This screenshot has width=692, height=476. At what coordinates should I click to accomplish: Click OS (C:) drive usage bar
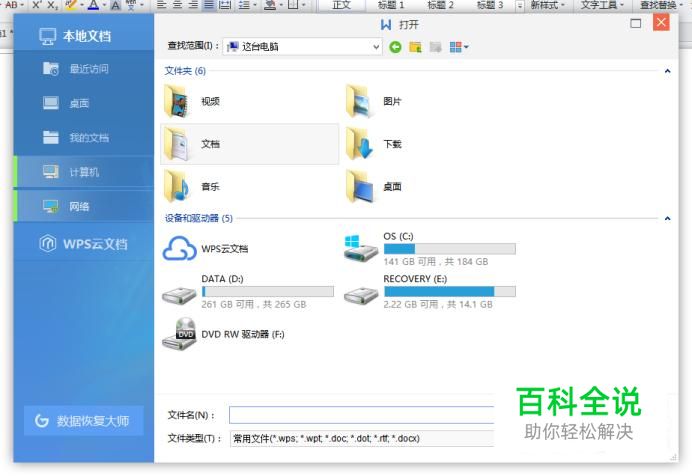pos(450,249)
